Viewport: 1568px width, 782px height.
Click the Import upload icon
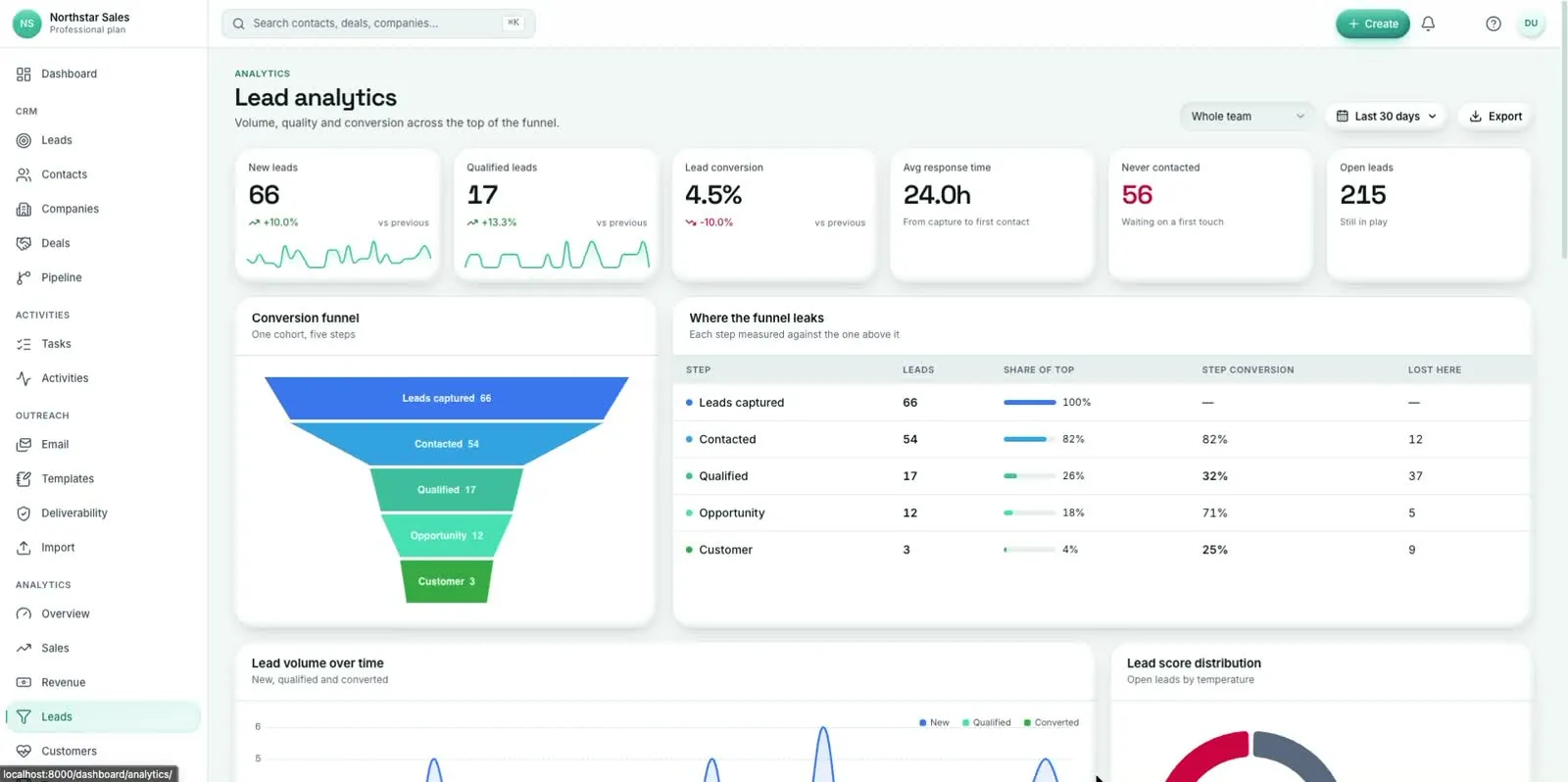point(24,548)
